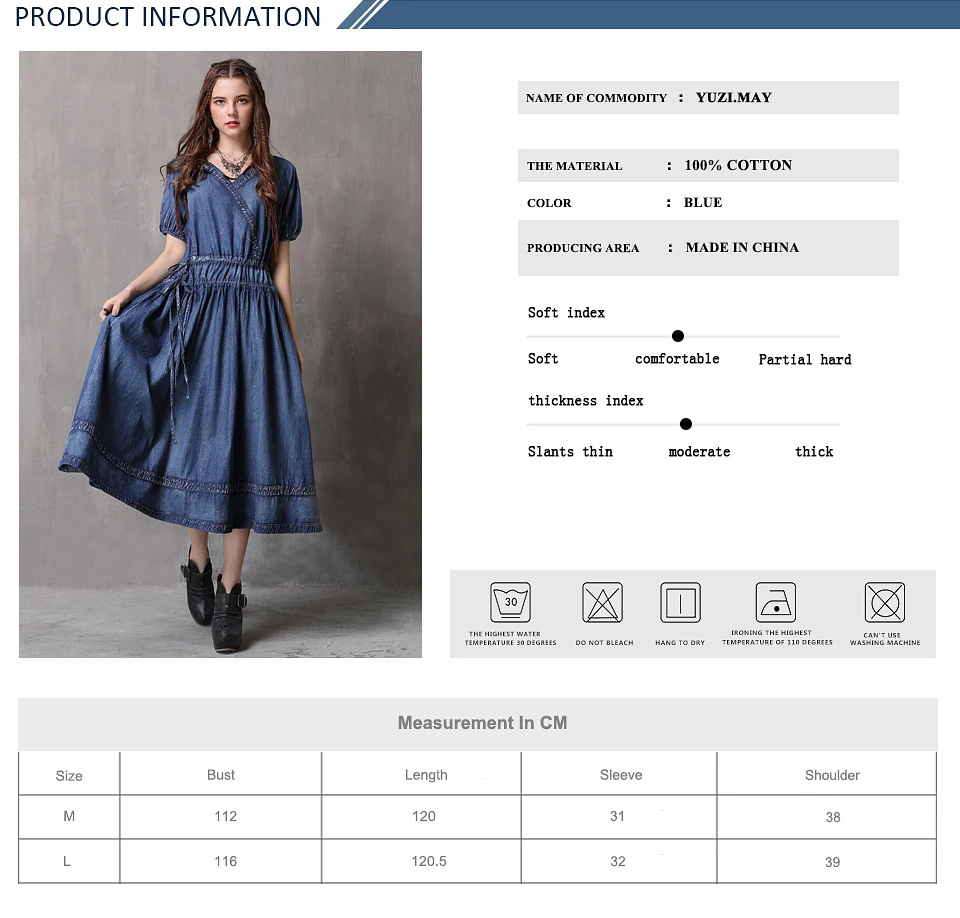The width and height of the screenshot is (960, 918).
Task: Click the COLOR label
Action: coord(549,203)
